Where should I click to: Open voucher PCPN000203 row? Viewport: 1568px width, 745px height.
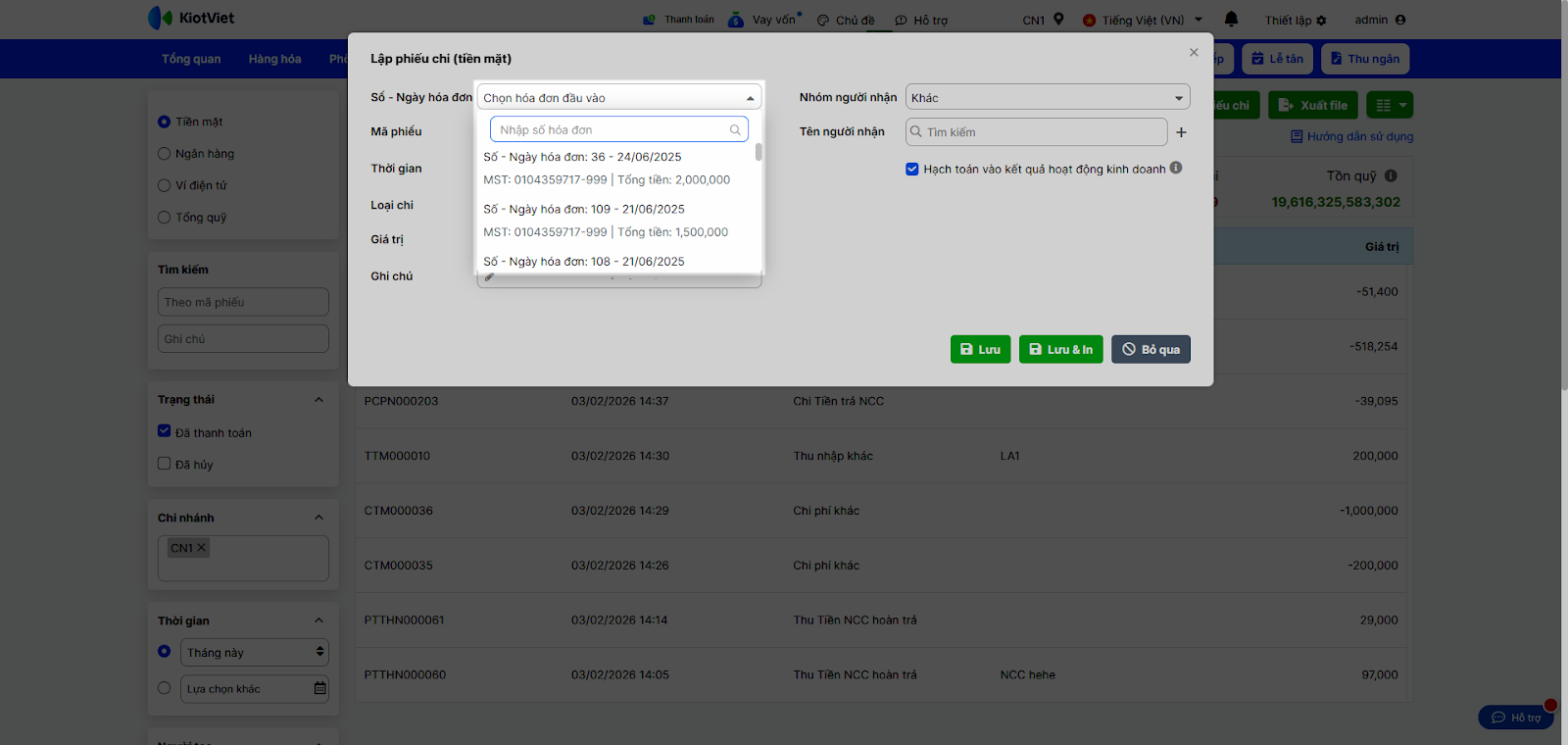(883, 401)
